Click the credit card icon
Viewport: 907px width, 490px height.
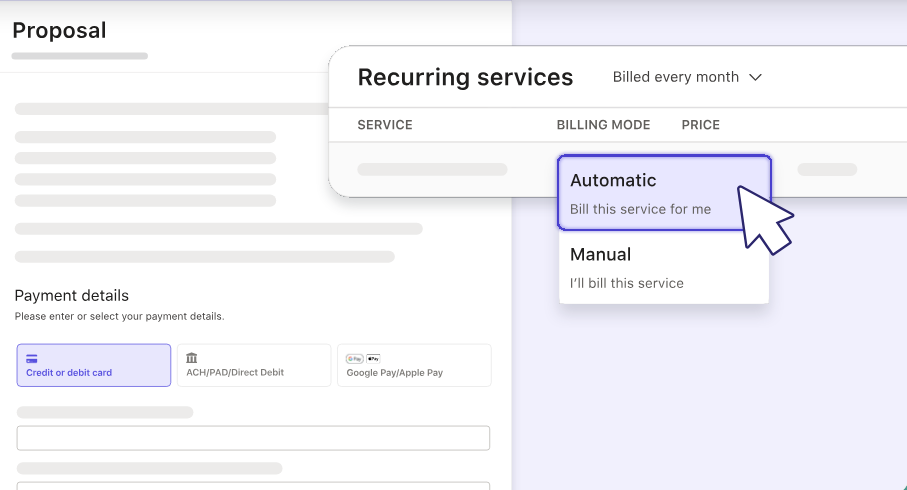coord(32,358)
